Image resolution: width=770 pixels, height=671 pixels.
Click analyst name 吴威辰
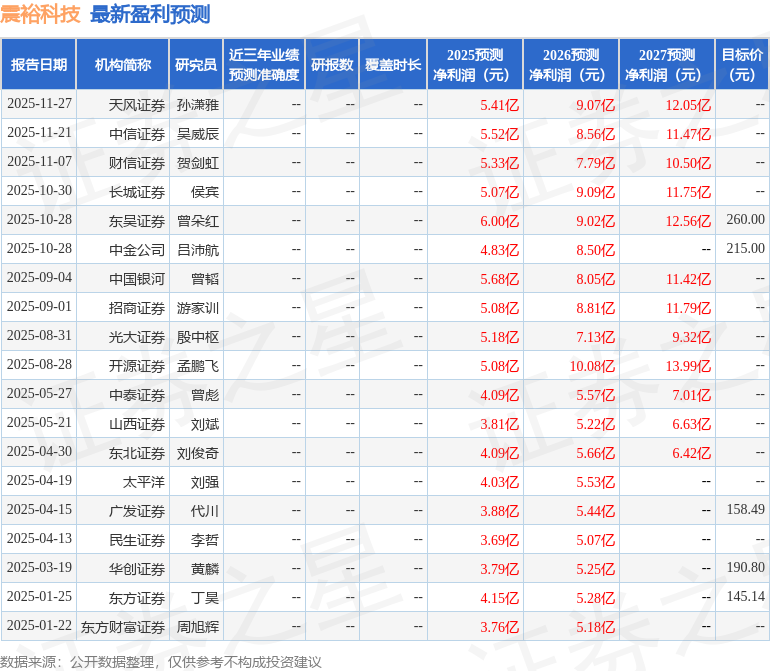point(198,134)
